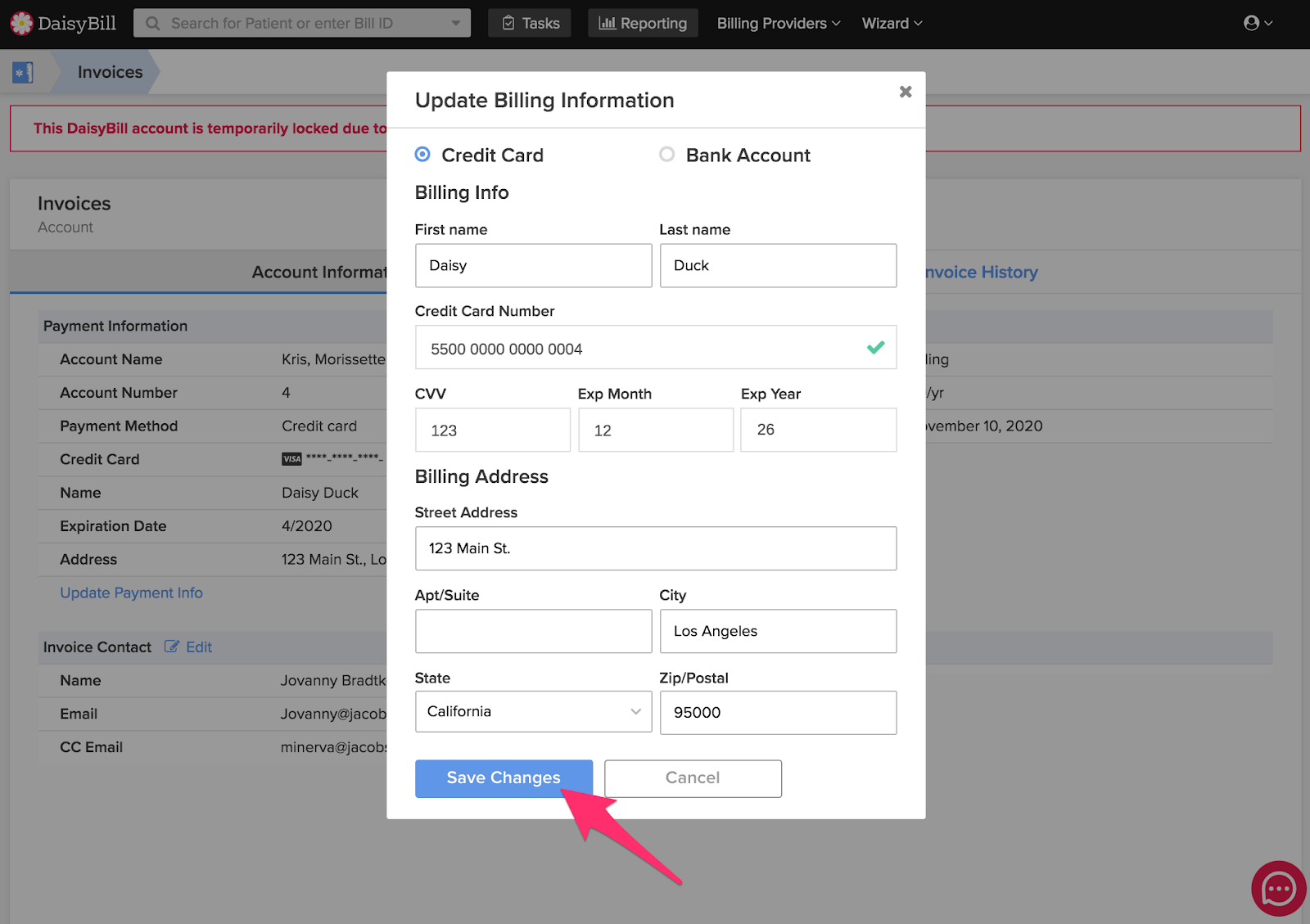The width and height of the screenshot is (1310, 924).
Task: Open the live chat bubble
Action: tap(1278, 888)
